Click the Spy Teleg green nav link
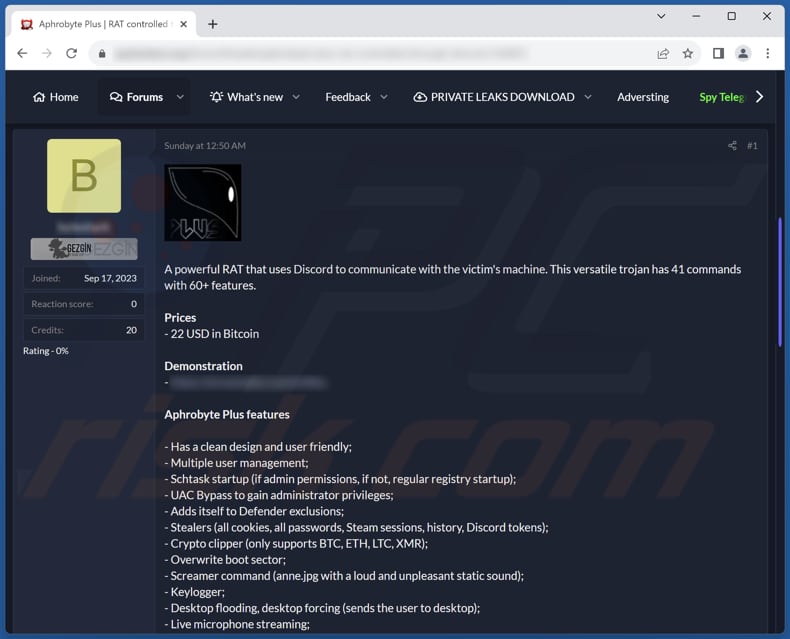This screenshot has height=639, width=790. 721,97
